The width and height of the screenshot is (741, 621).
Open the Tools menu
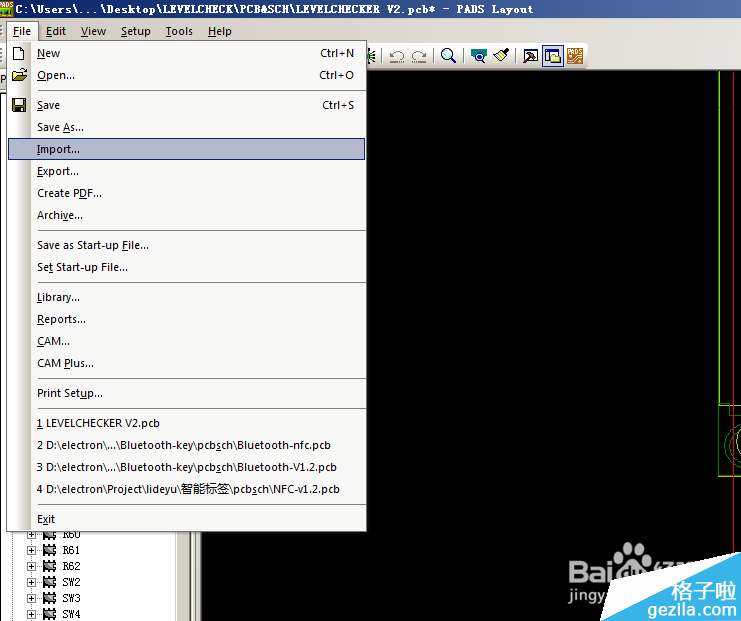(179, 31)
